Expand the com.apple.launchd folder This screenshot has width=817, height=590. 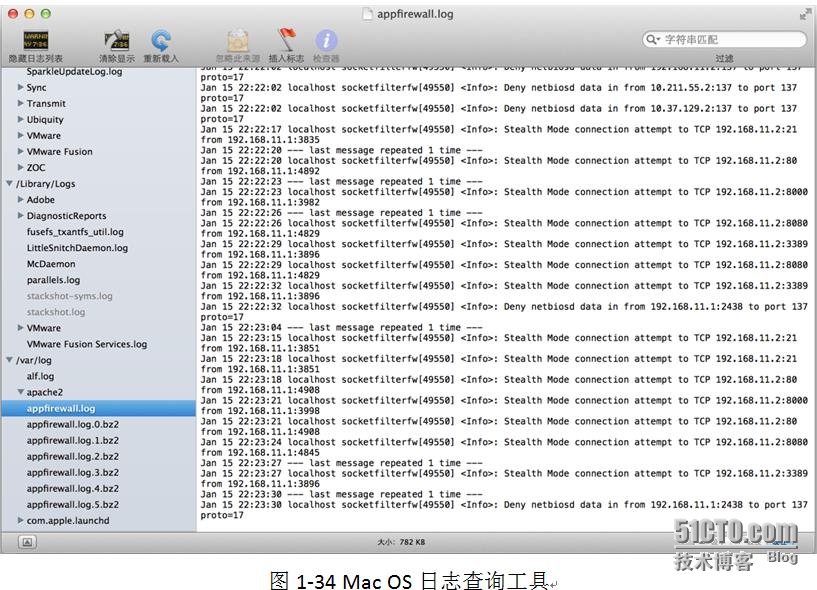20,520
